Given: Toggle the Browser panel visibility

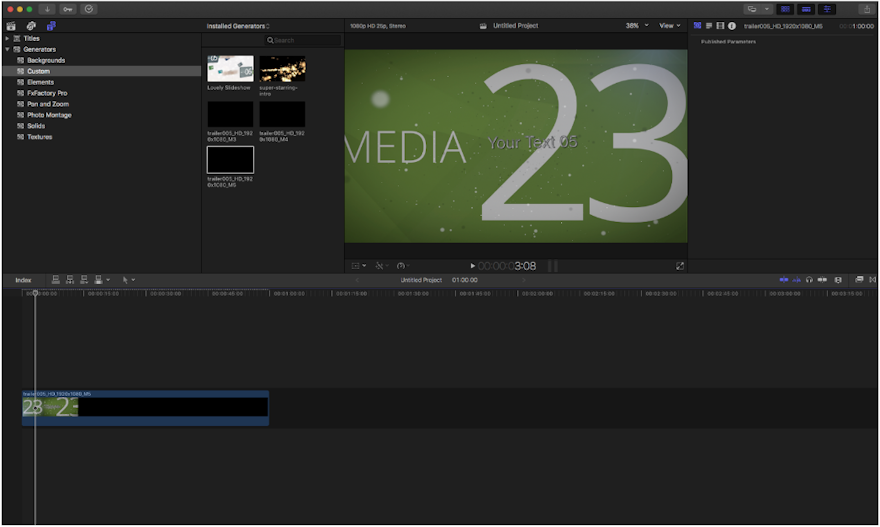Looking at the screenshot, I should (x=785, y=9).
